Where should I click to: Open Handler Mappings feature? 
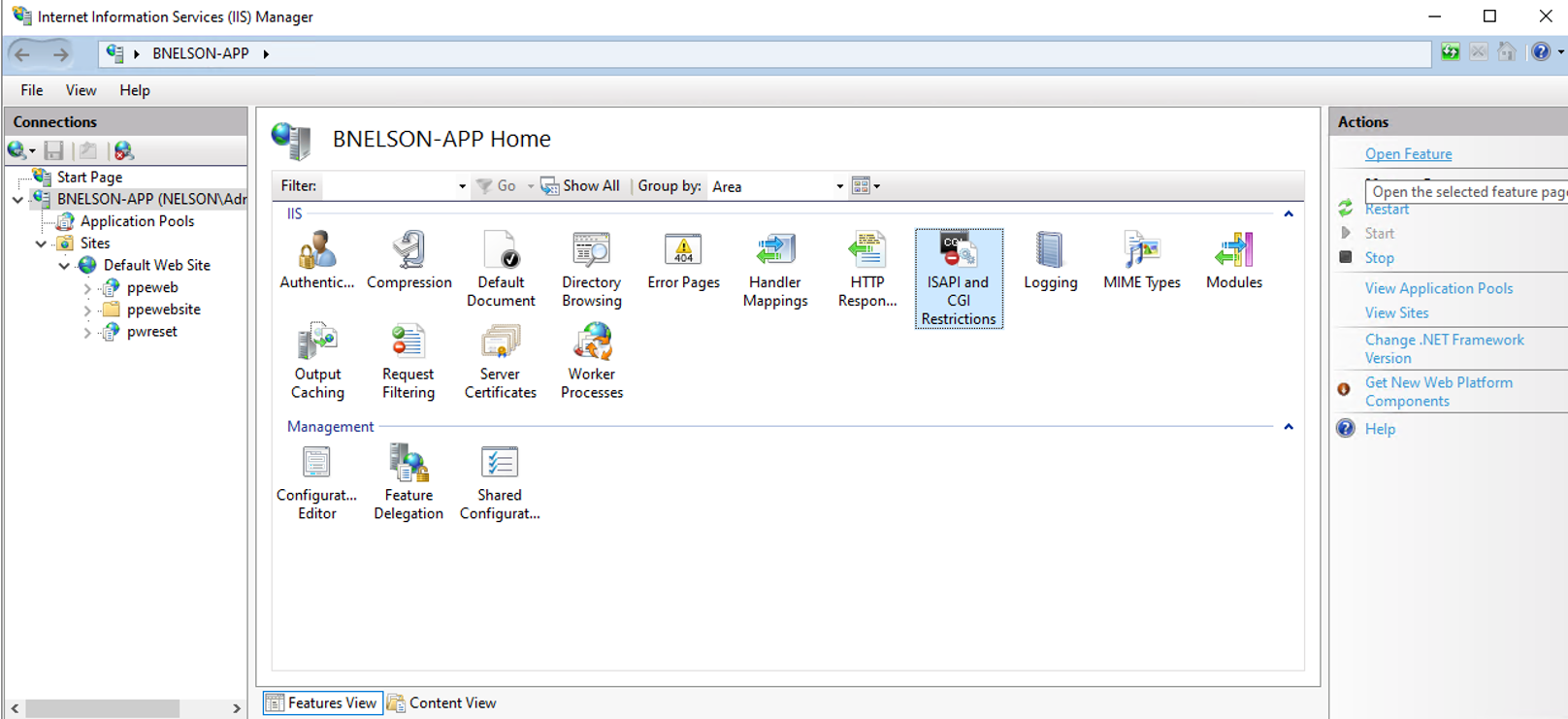pos(775,269)
